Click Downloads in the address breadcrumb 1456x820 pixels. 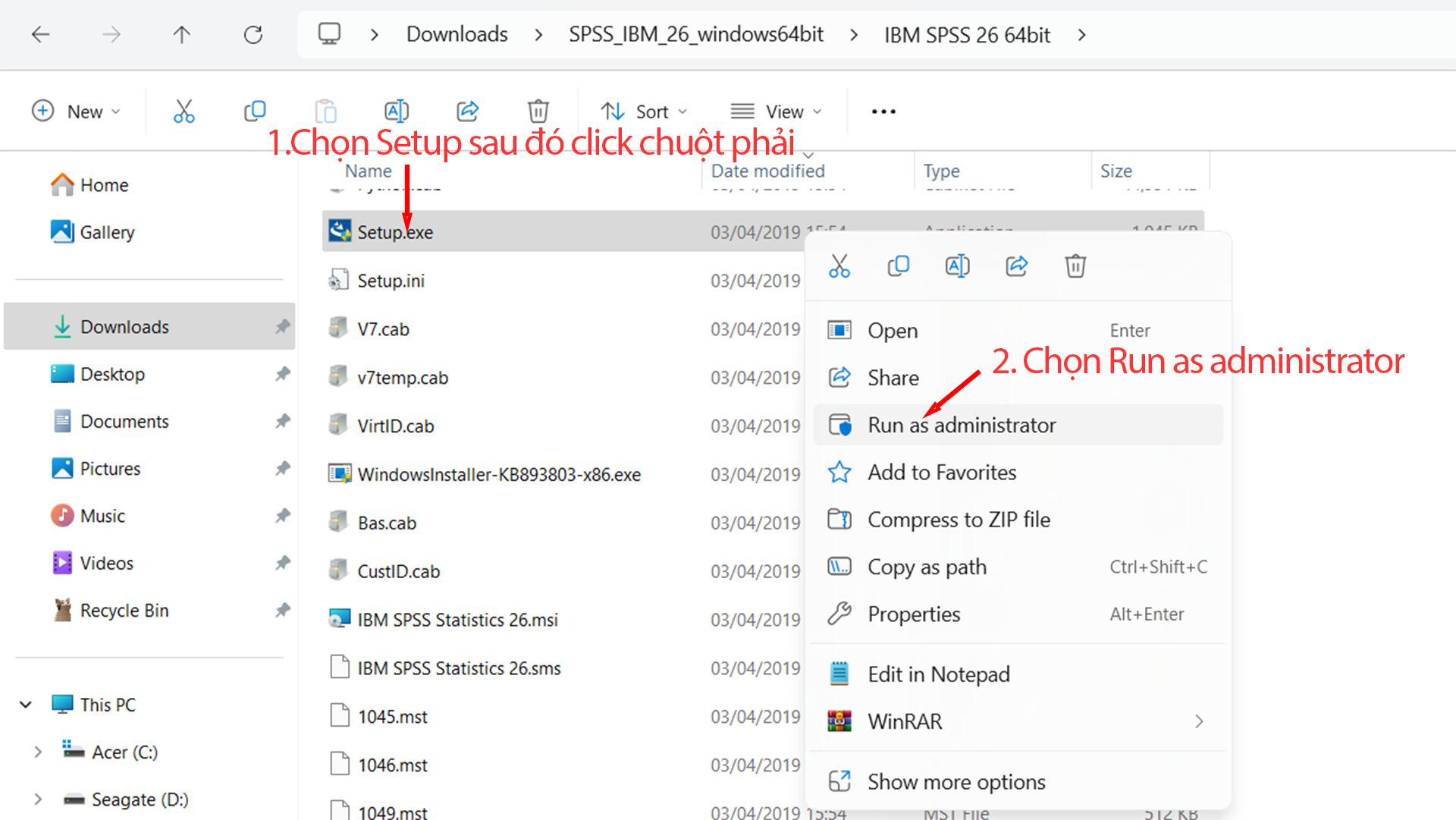457,34
